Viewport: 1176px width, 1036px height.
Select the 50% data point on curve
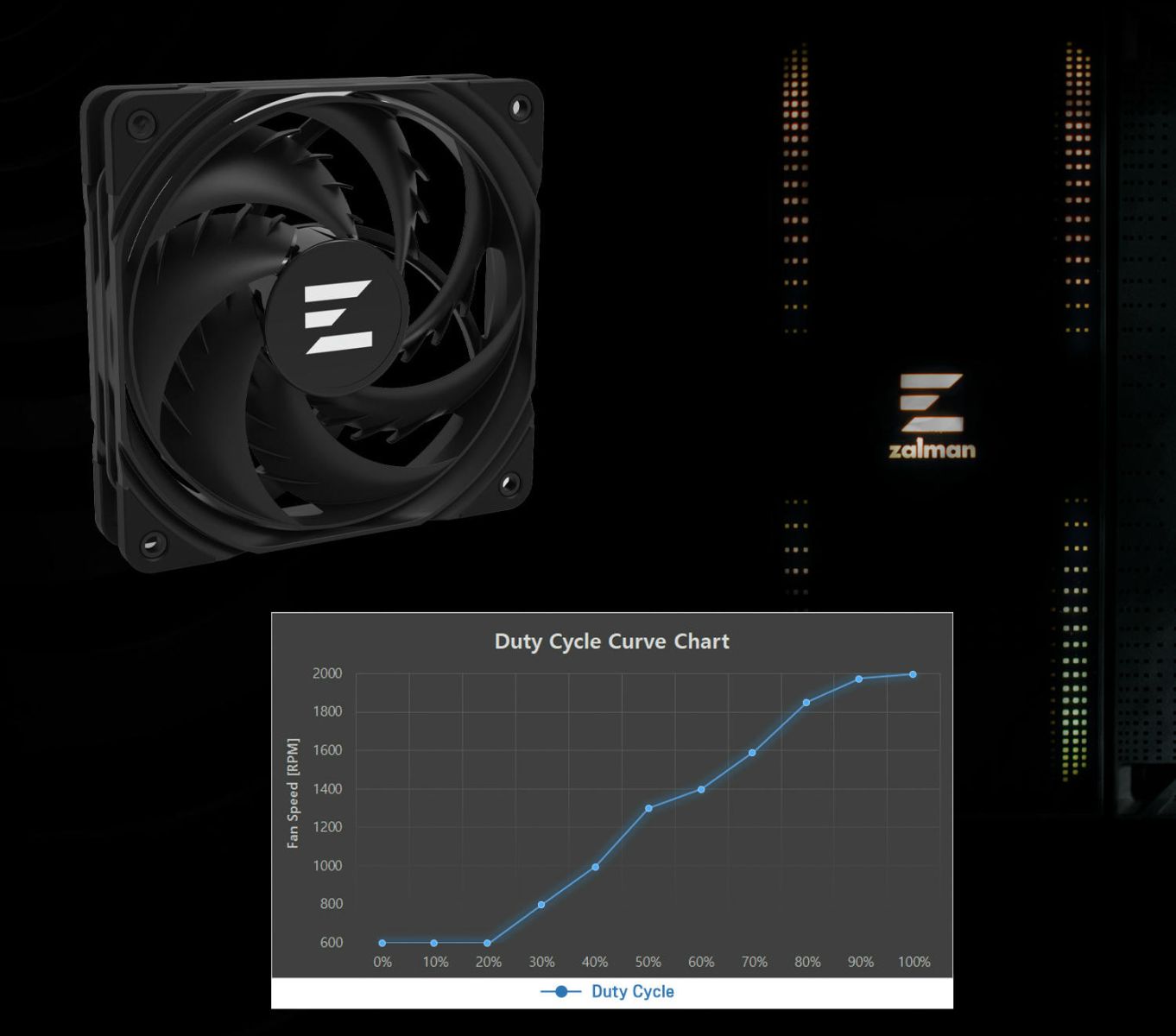click(648, 808)
